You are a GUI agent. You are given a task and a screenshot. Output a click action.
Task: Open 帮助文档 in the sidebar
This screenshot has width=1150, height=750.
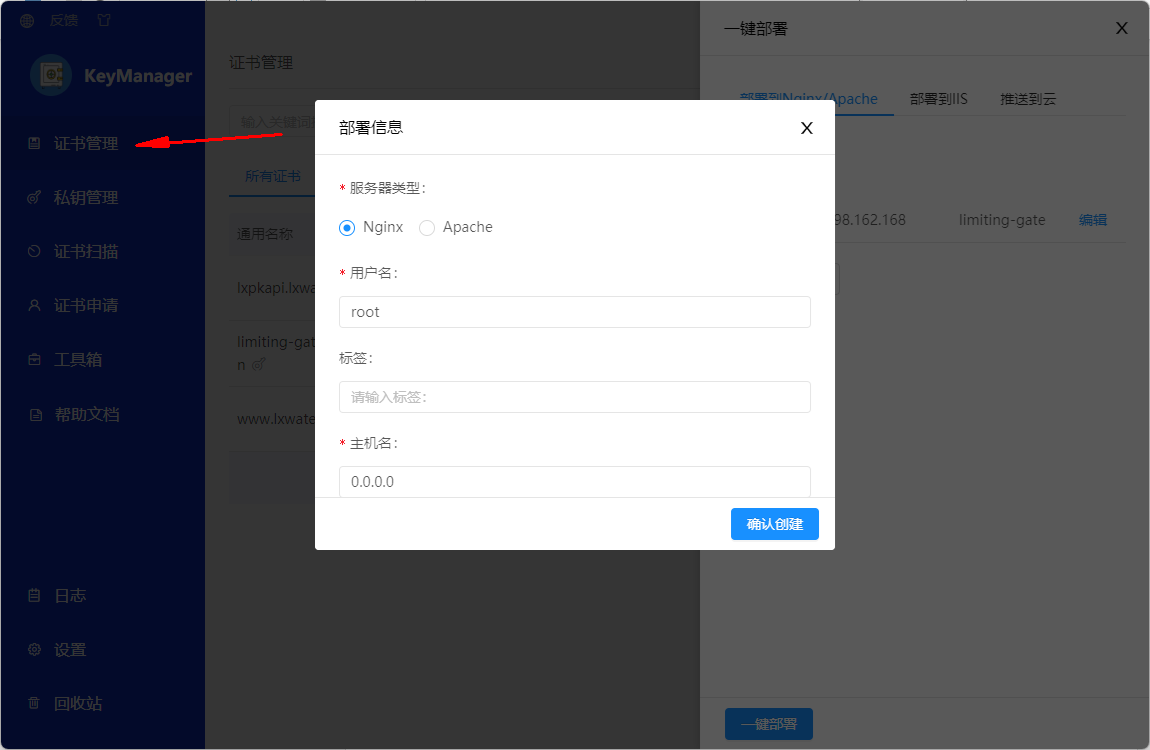(x=87, y=414)
